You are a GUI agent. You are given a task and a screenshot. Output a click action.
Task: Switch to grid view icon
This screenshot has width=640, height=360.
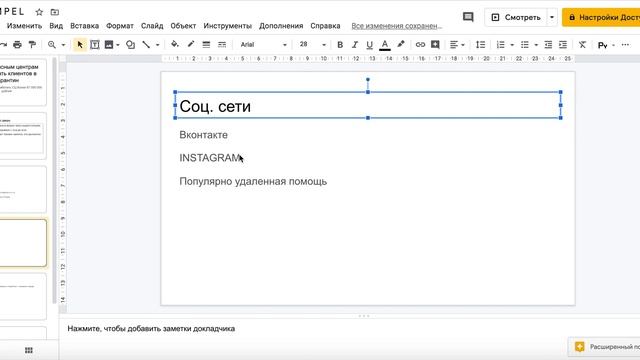tap(29, 350)
